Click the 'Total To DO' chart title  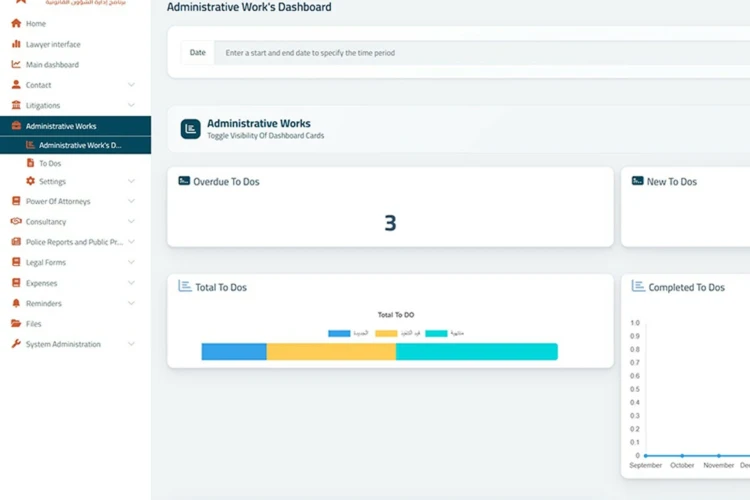click(x=396, y=315)
